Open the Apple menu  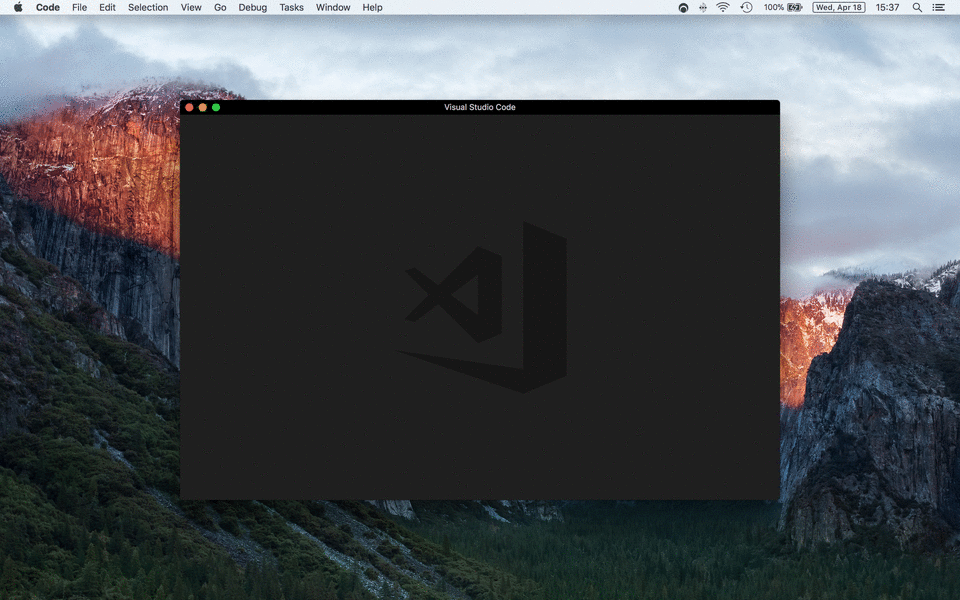pyautogui.click(x=18, y=7)
